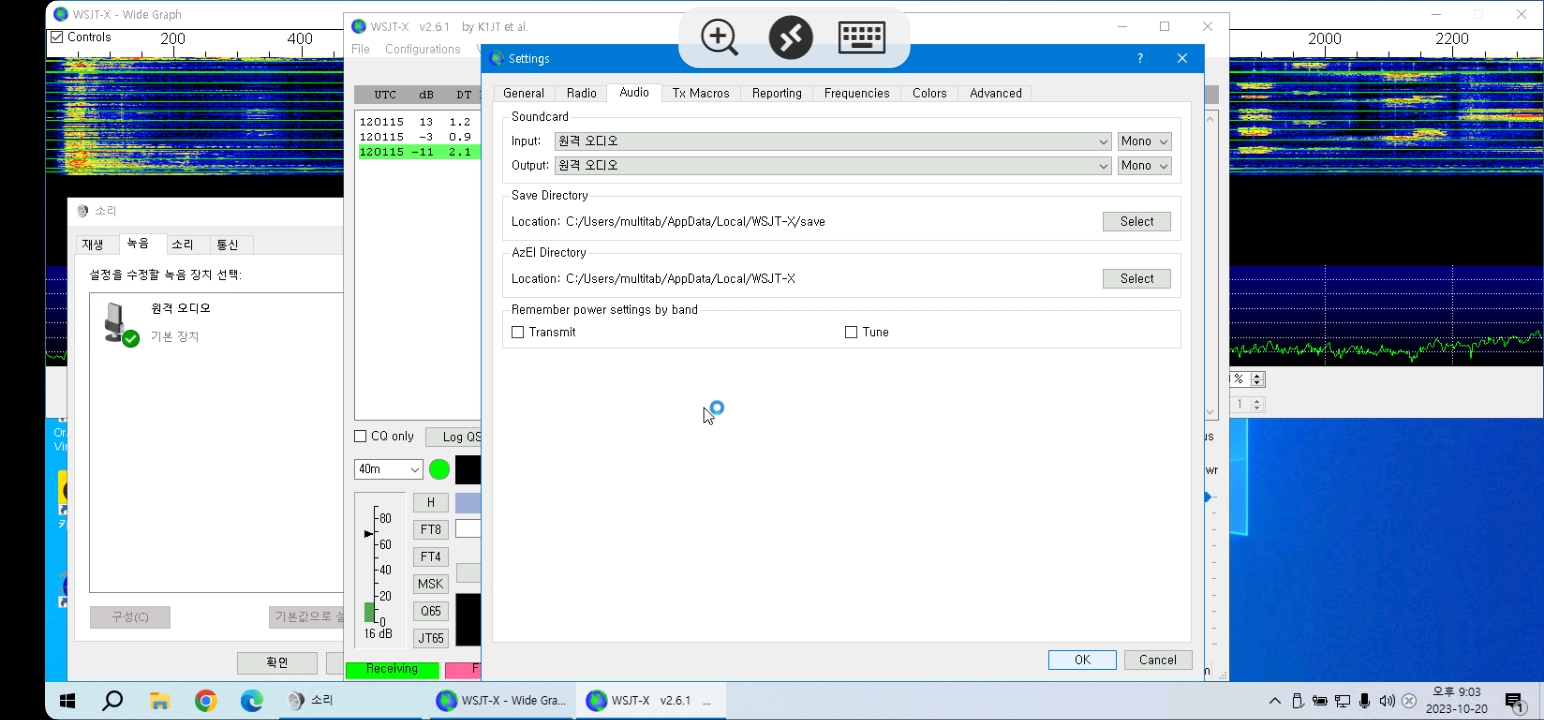Click Cancel in Settings dialog

pos(1158,660)
